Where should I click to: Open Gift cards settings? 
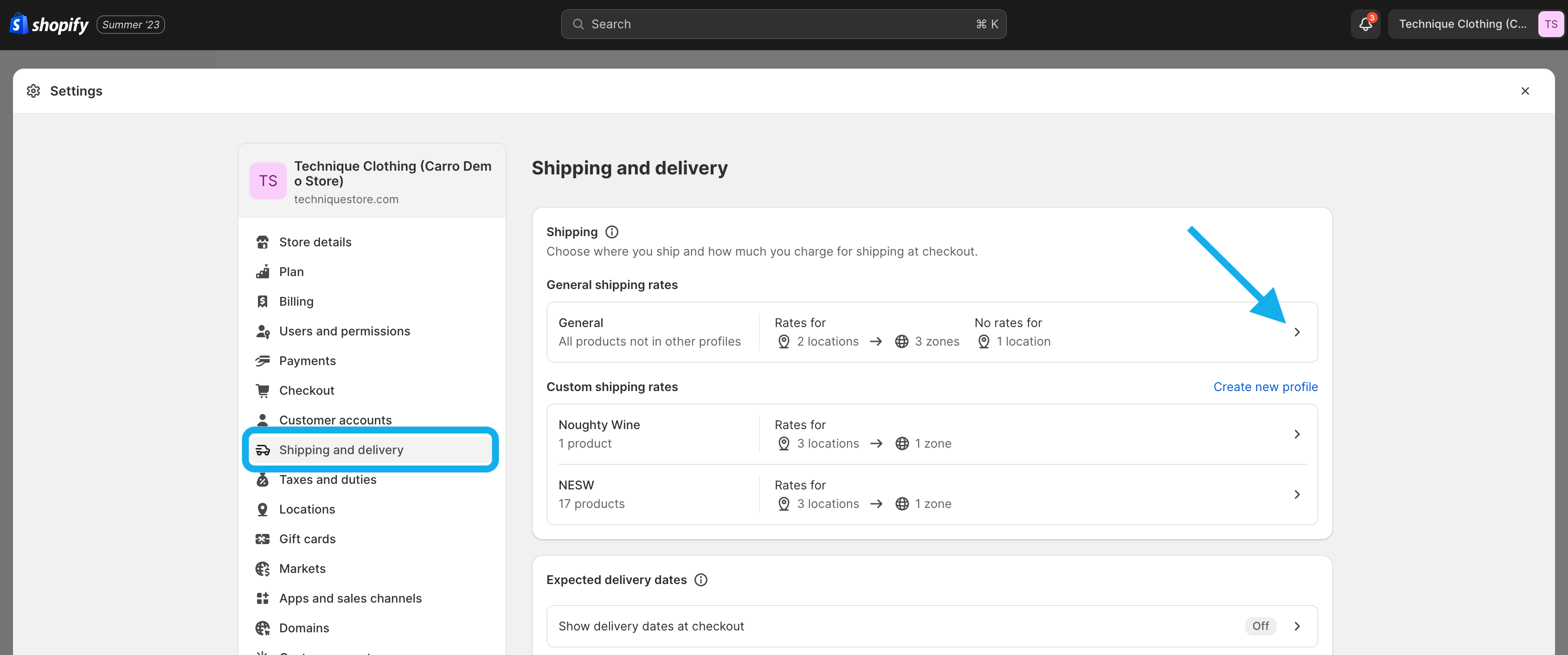click(307, 539)
